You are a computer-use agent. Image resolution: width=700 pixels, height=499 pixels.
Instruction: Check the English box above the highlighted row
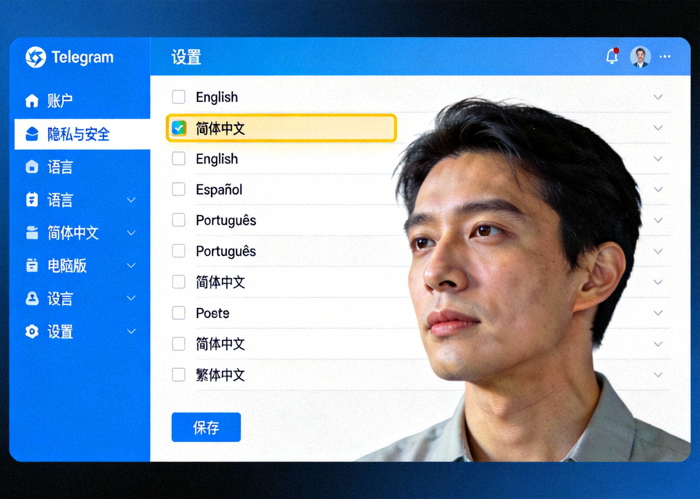pyautogui.click(x=179, y=97)
